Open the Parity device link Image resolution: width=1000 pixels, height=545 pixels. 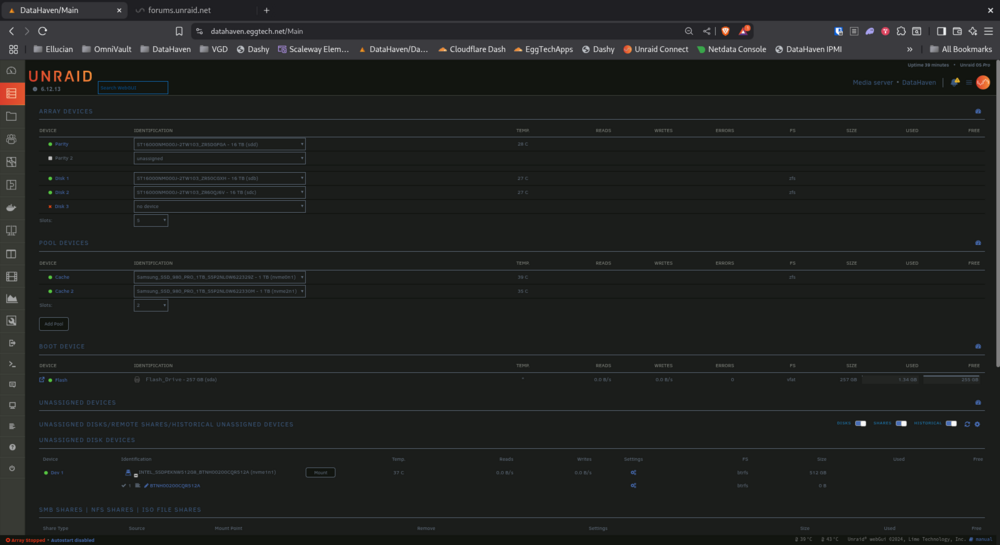[61, 144]
